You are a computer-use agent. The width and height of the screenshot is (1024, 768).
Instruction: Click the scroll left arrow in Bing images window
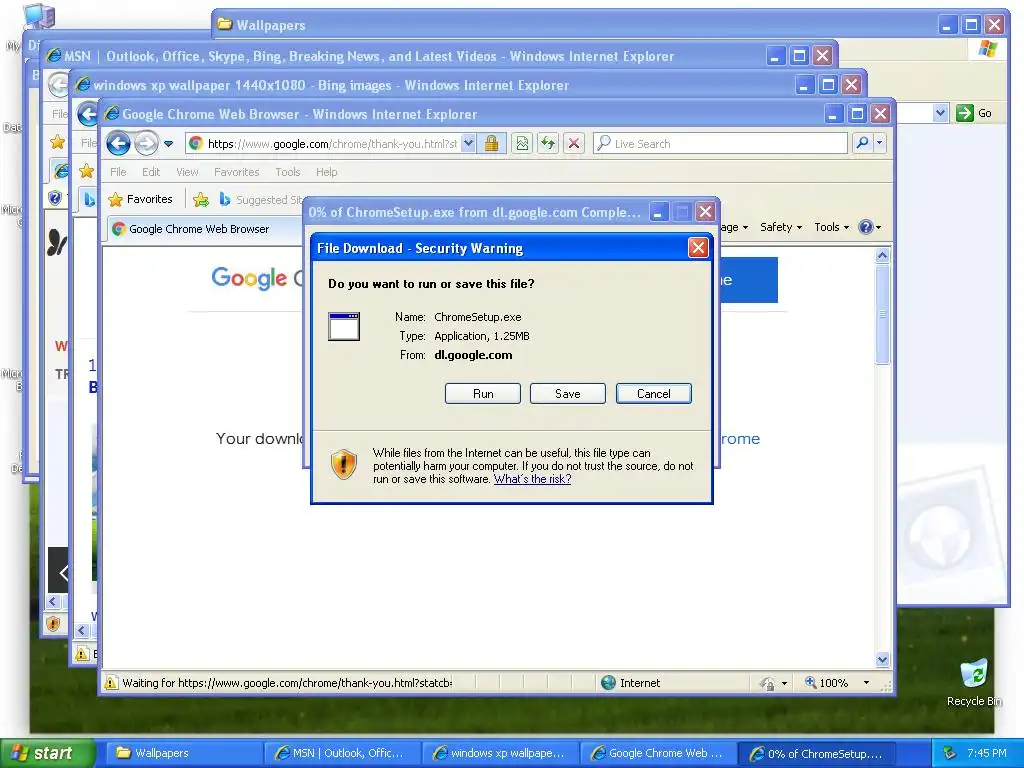click(82, 630)
